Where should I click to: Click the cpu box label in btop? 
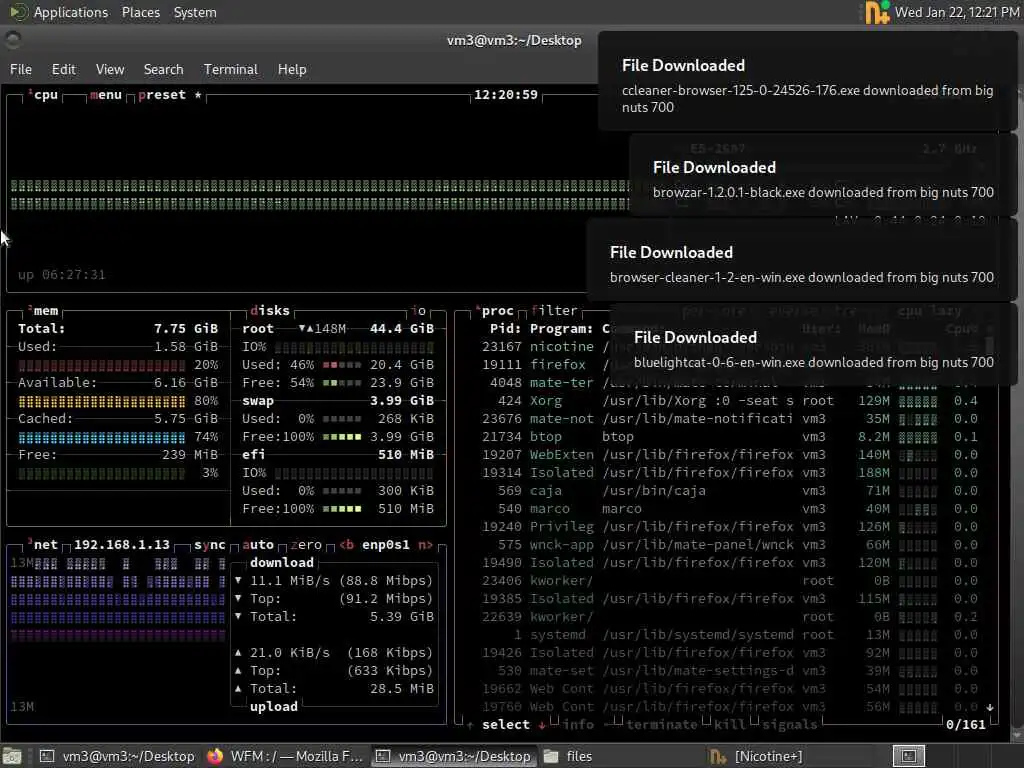(44, 95)
